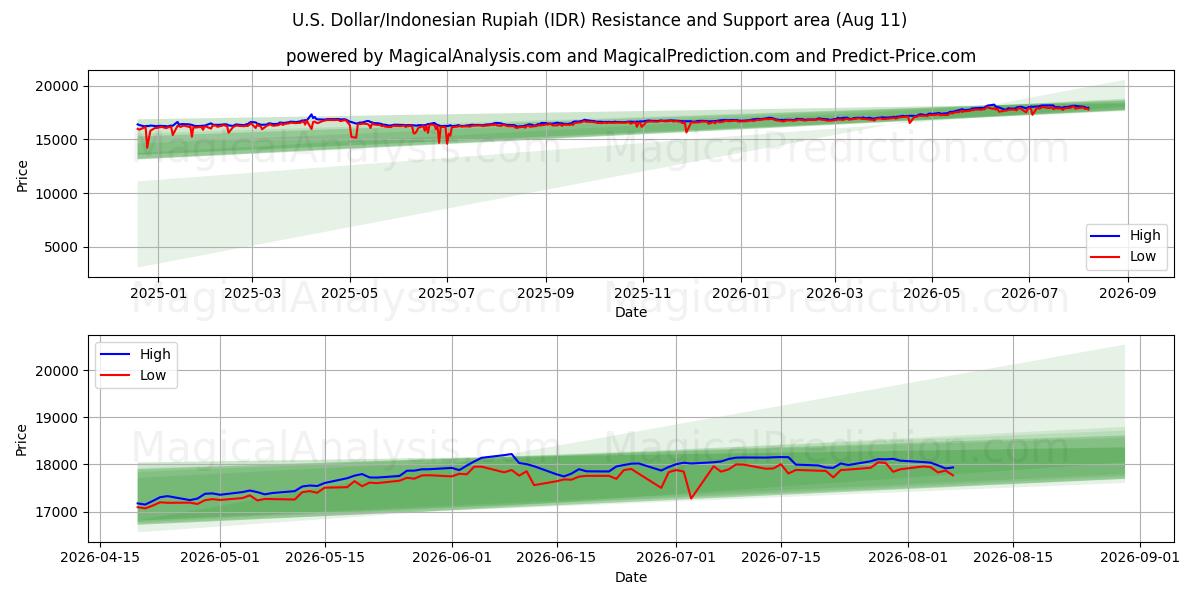Click the 'Price' axis title of the bottom chart
This screenshot has height=600, width=1200.
22,439
